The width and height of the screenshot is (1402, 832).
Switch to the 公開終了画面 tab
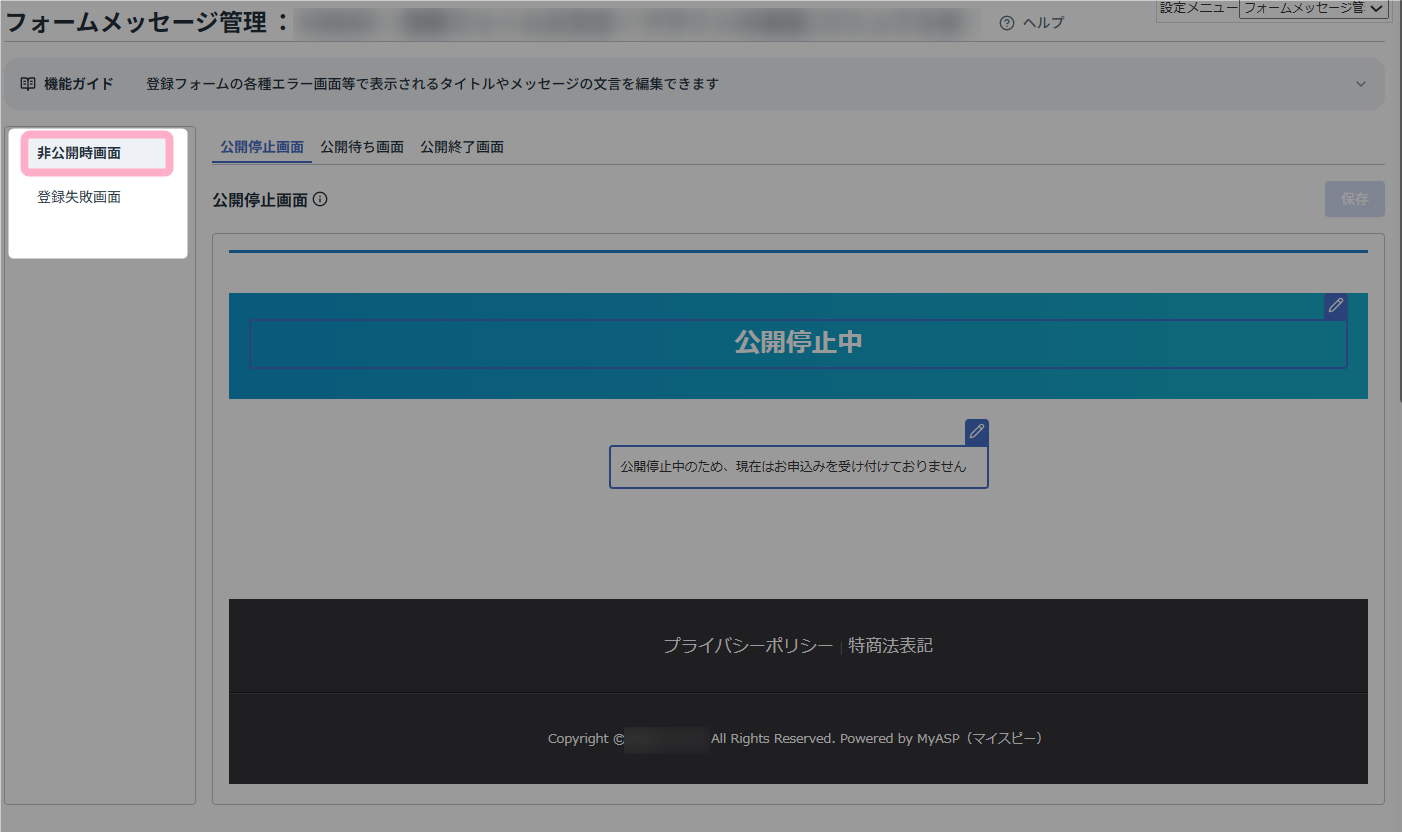click(462, 147)
